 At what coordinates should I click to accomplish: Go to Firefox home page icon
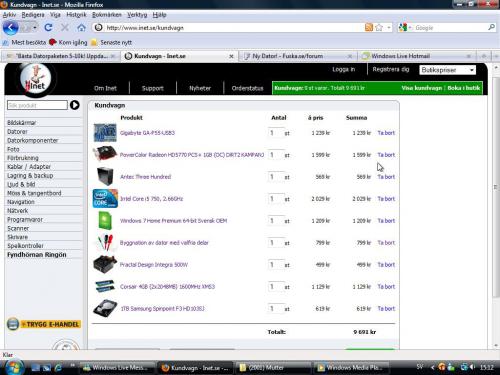(81, 28)
